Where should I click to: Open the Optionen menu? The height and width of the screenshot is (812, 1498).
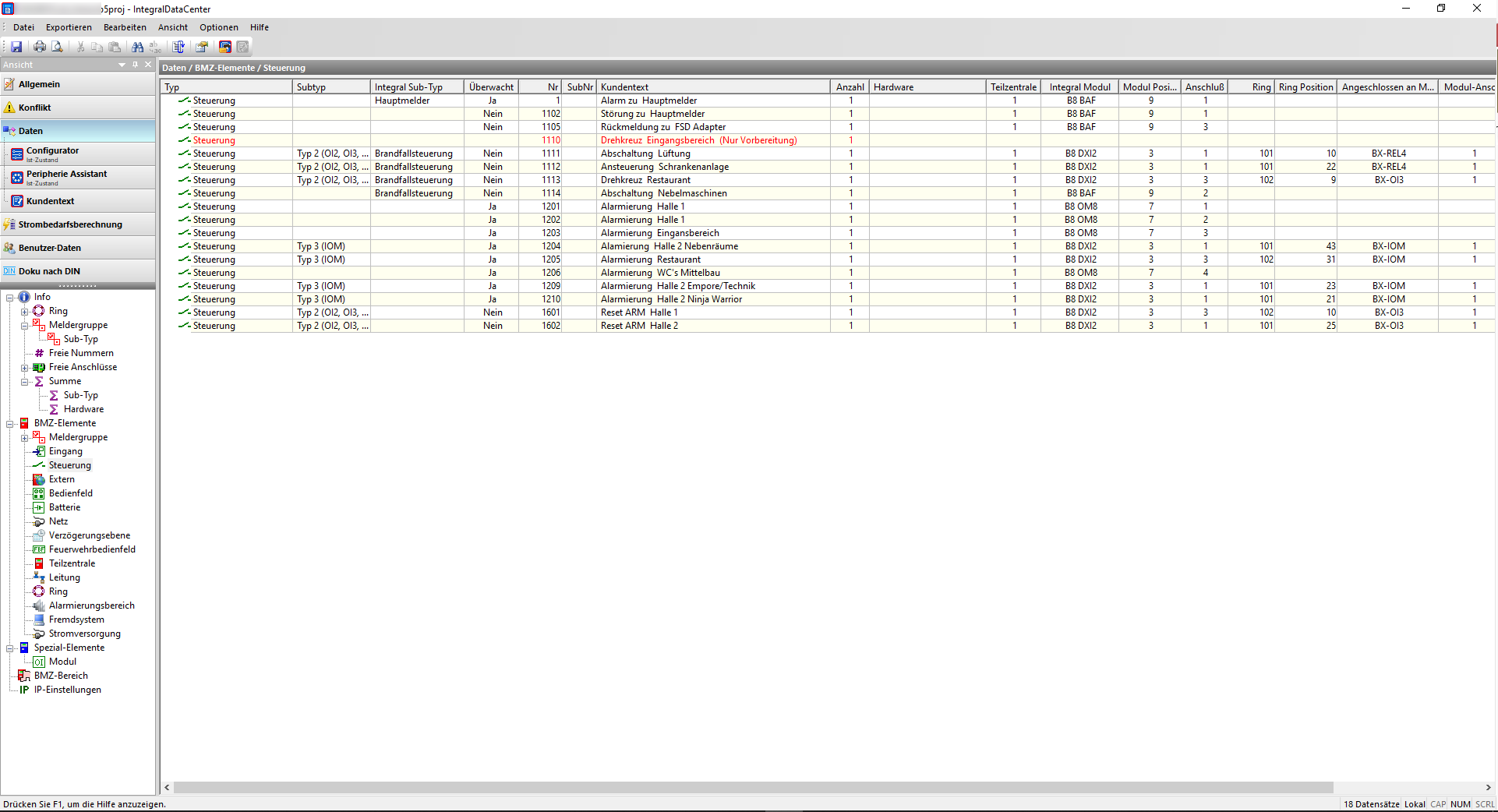[219, 27]
